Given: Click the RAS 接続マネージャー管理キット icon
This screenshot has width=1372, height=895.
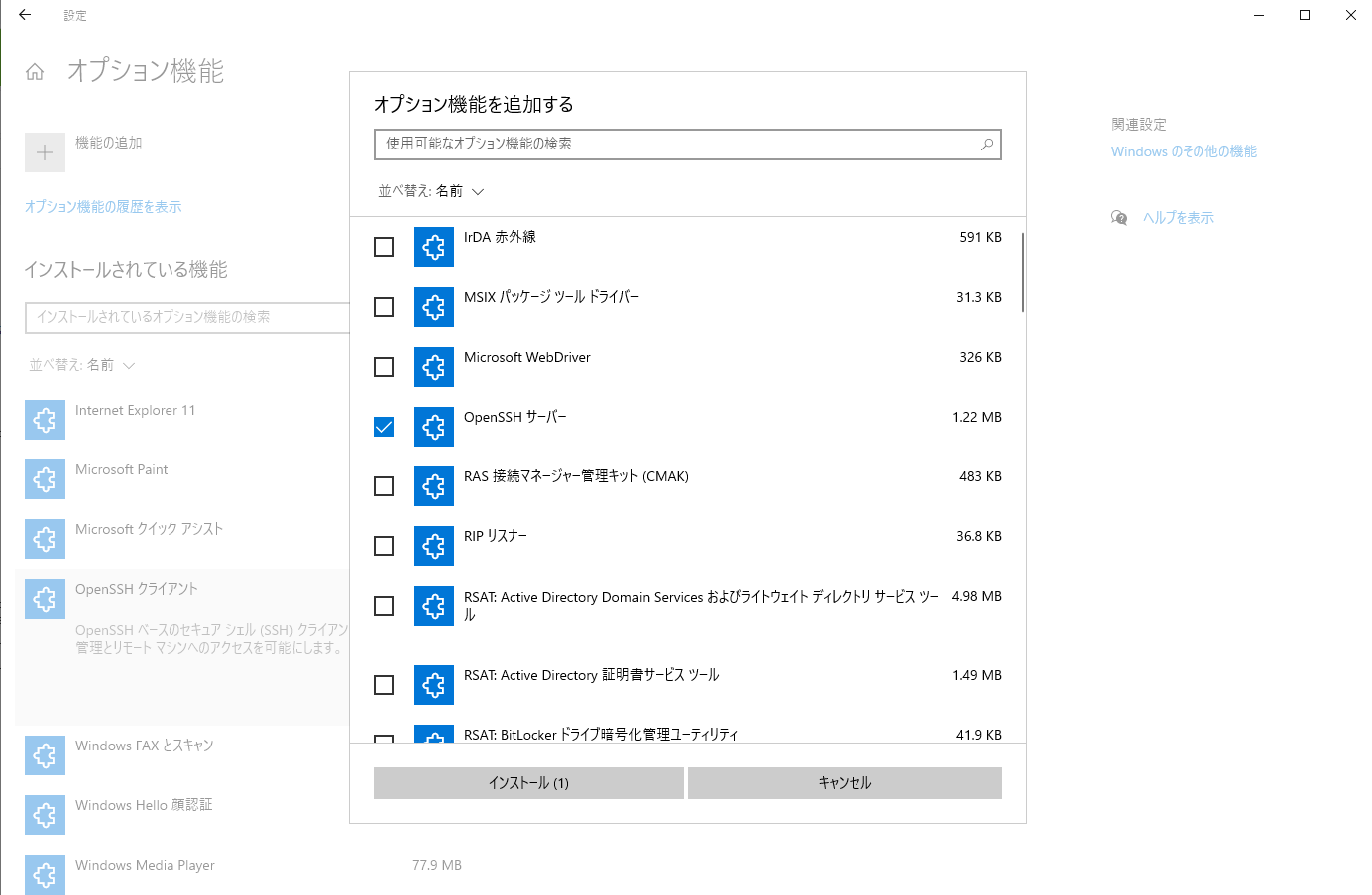Looking at the screenshot, I should pos(434,486).
